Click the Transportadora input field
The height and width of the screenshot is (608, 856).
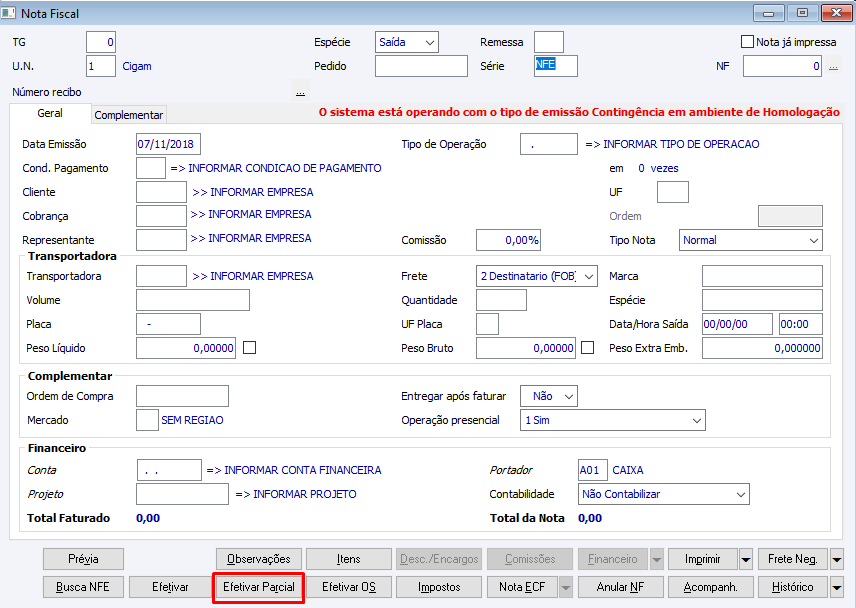[x=161, y=276]
